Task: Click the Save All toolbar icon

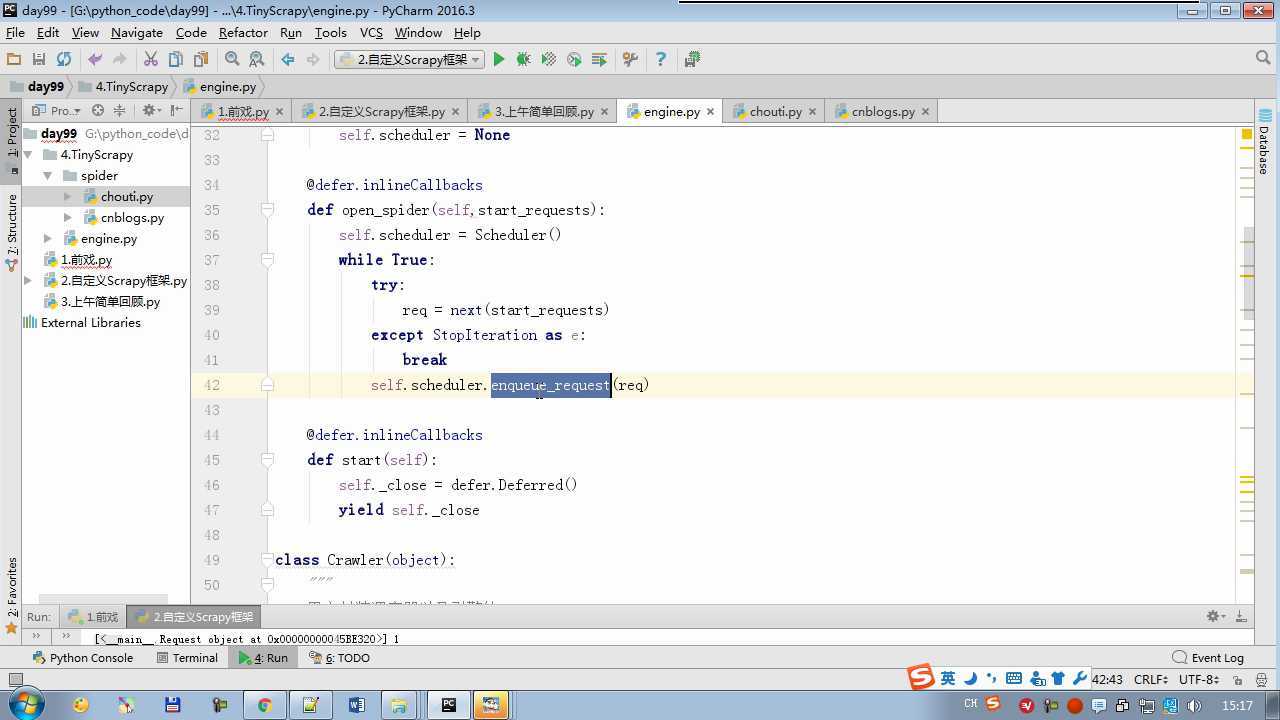Action: coord(39,60)
